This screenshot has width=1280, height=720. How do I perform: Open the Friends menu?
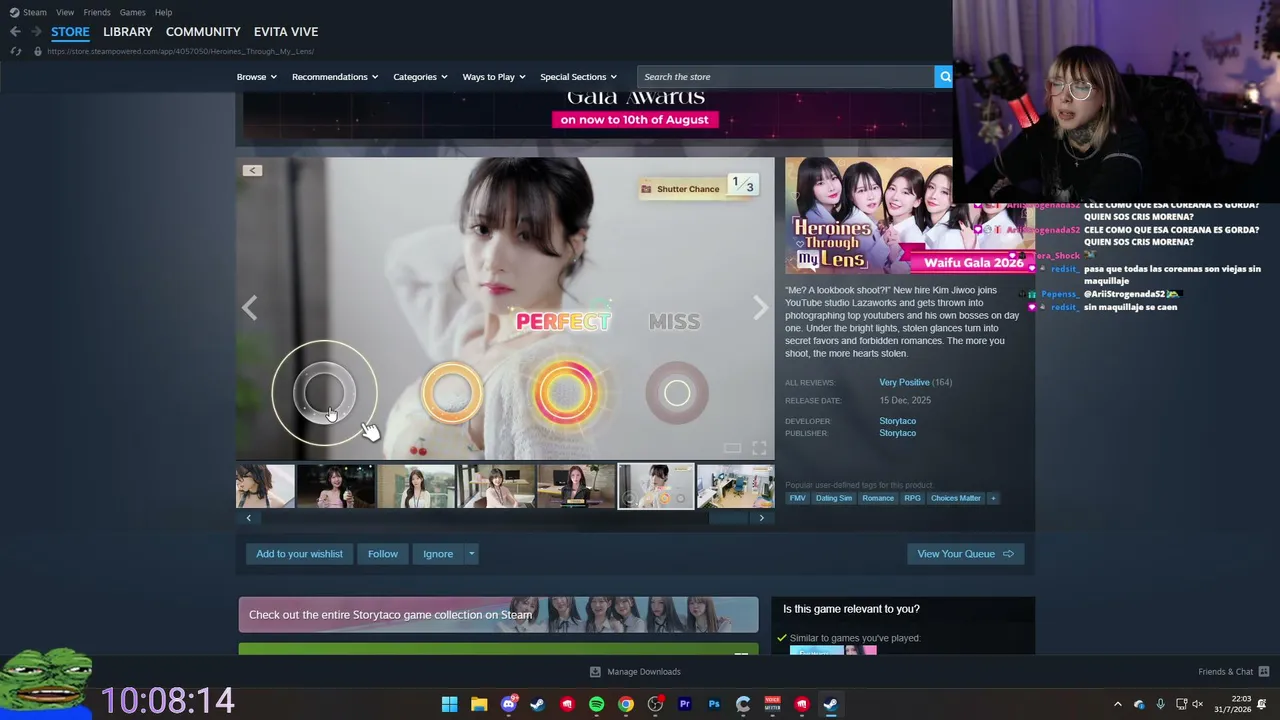point(97,12)
